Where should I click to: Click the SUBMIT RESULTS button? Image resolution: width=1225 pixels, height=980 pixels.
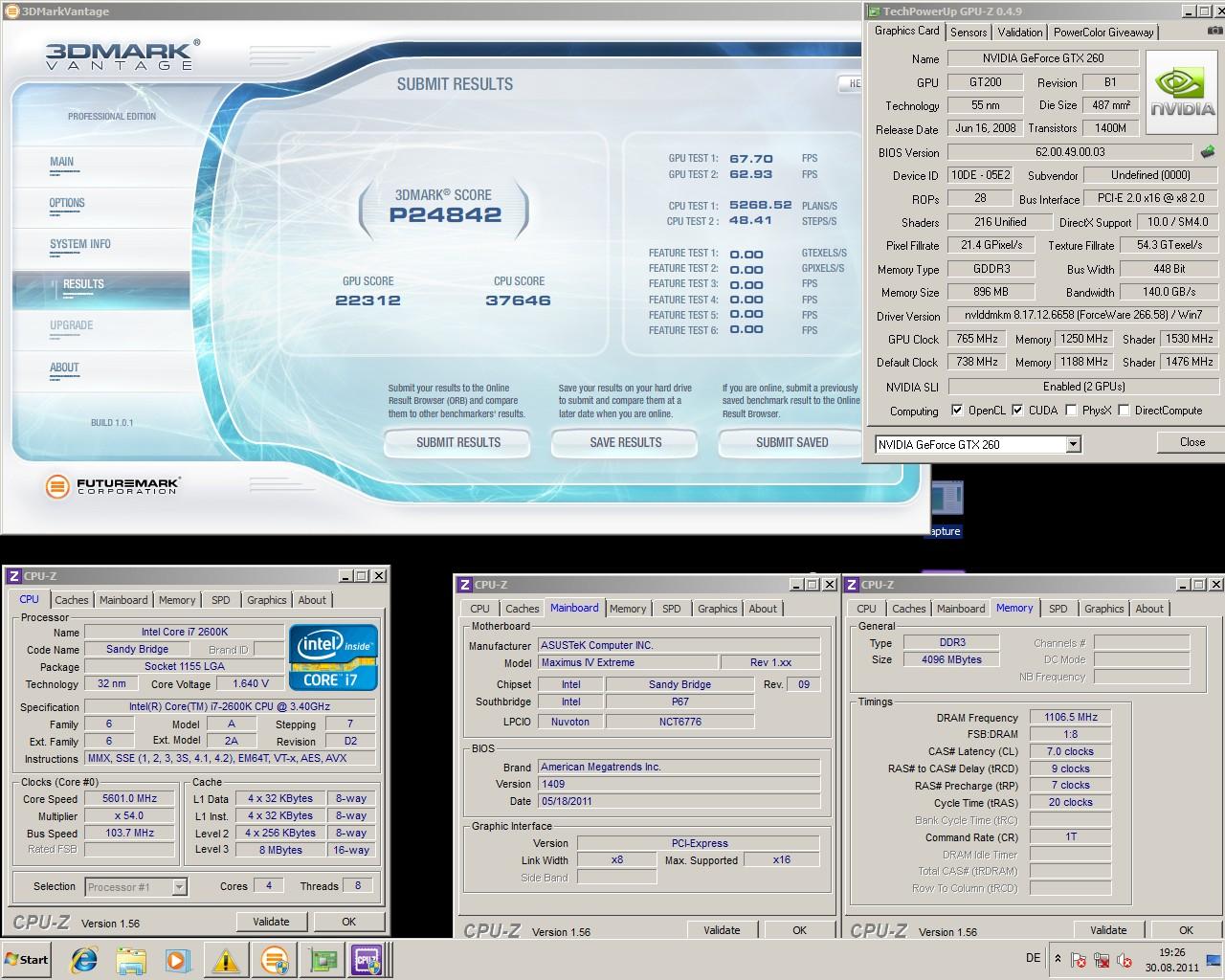(x=458, y=442)
